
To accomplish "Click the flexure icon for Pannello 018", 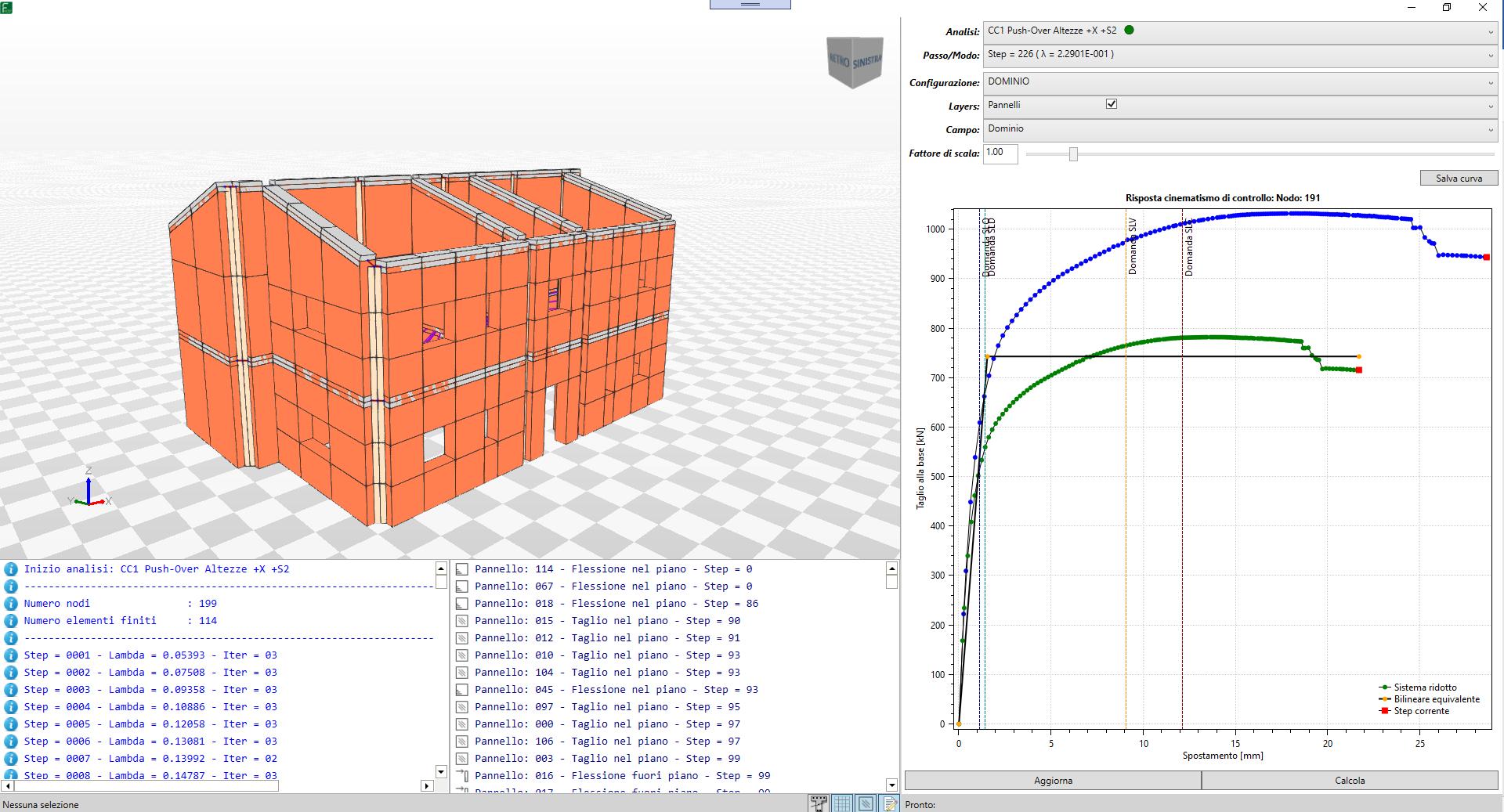I will 462,604.
